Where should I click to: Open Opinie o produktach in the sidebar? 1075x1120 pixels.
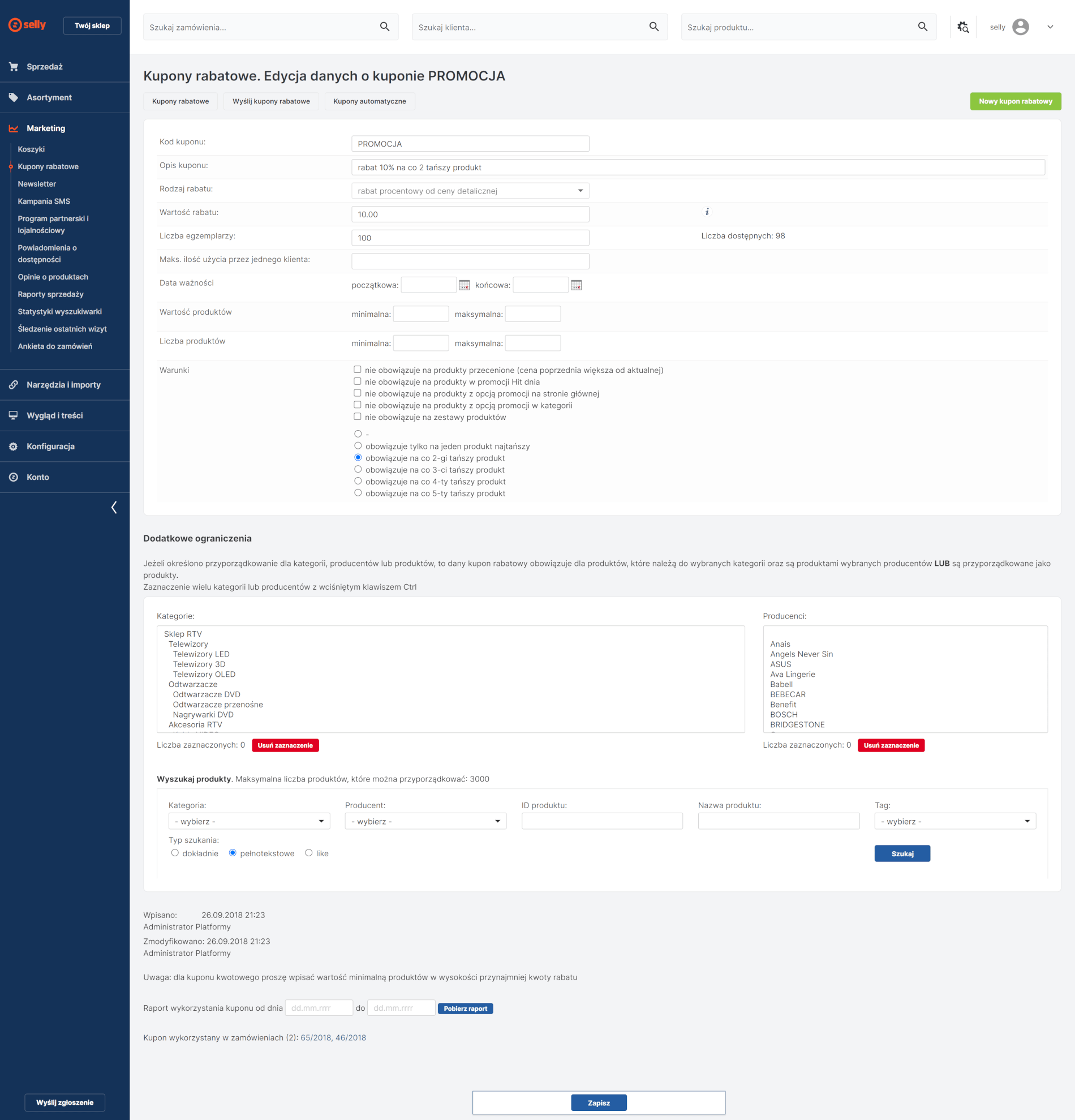pyautogui.click(x=53, y=277)
